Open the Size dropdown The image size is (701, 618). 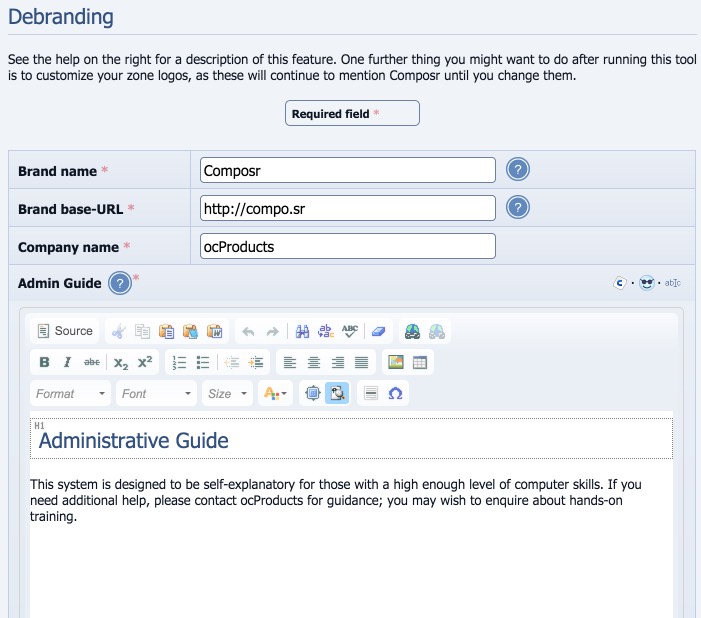[227, 394]
